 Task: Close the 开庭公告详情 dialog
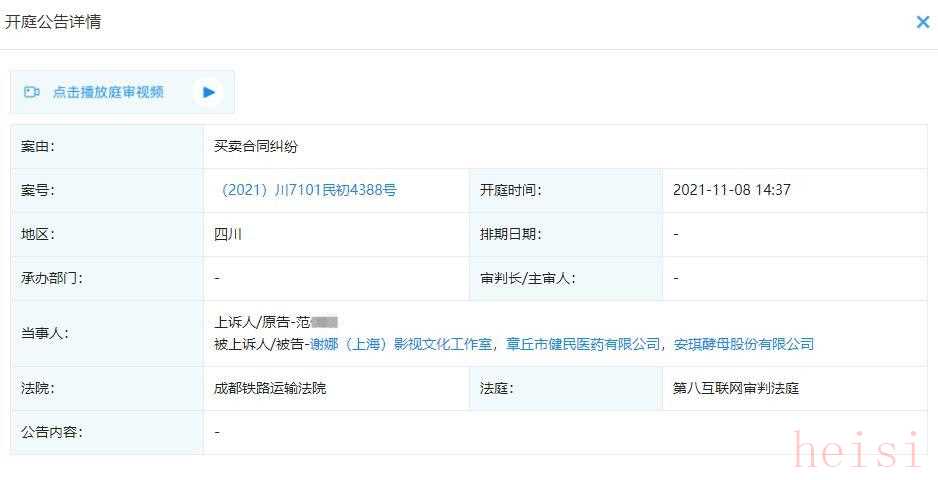point(922,22)
